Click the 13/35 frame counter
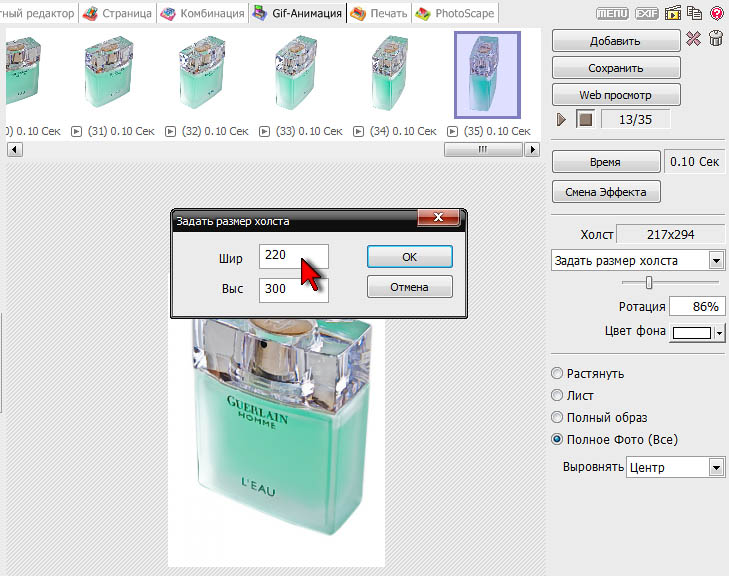Screen dimensions: 729x576 pyautogui.click(x=636, y=119)
